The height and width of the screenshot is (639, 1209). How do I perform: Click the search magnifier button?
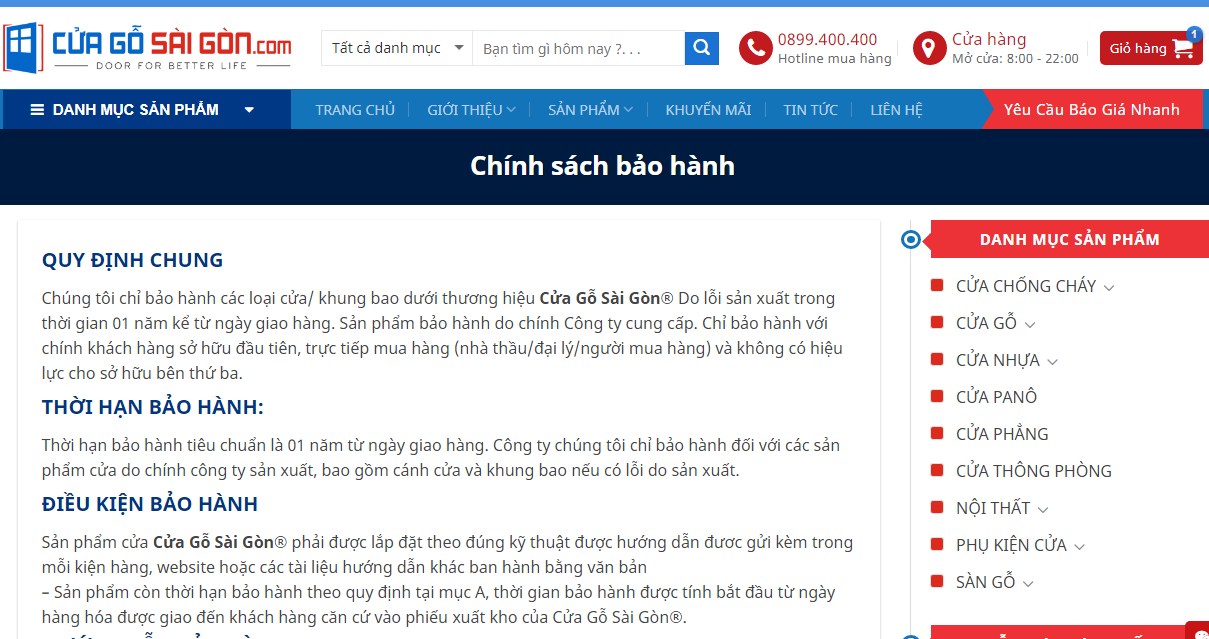click(x=701, y=48)
